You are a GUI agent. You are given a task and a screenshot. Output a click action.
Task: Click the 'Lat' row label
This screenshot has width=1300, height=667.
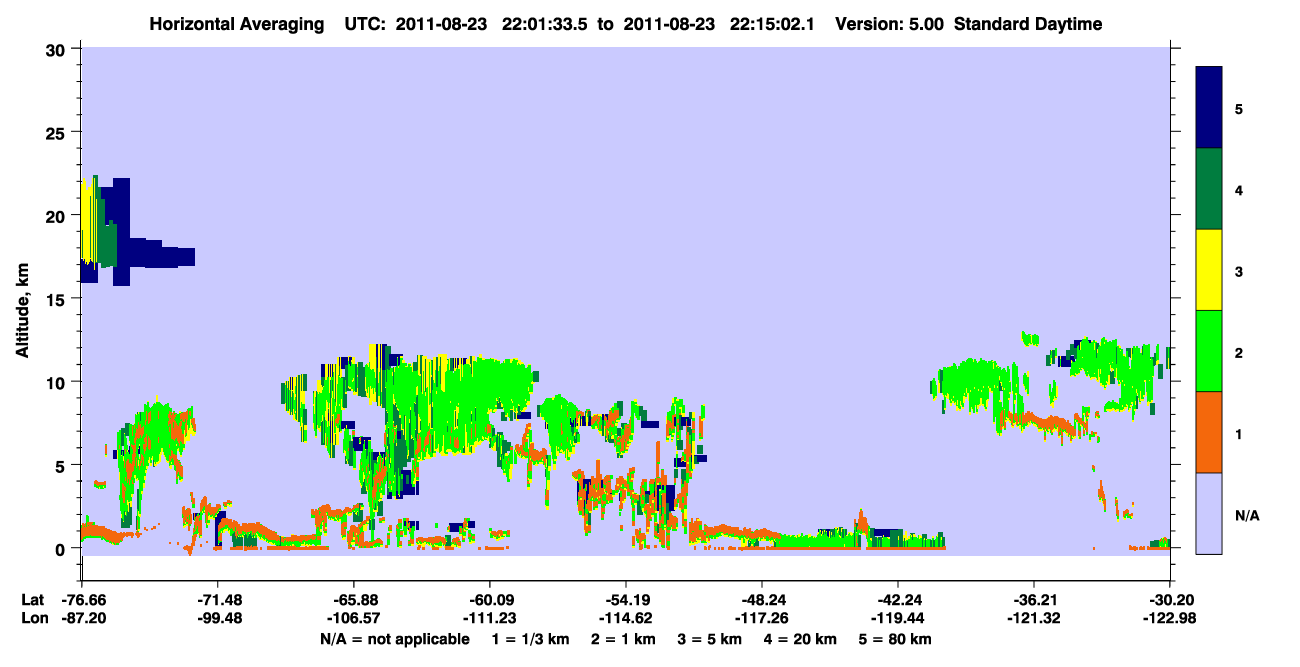click(x=31, y=600)
